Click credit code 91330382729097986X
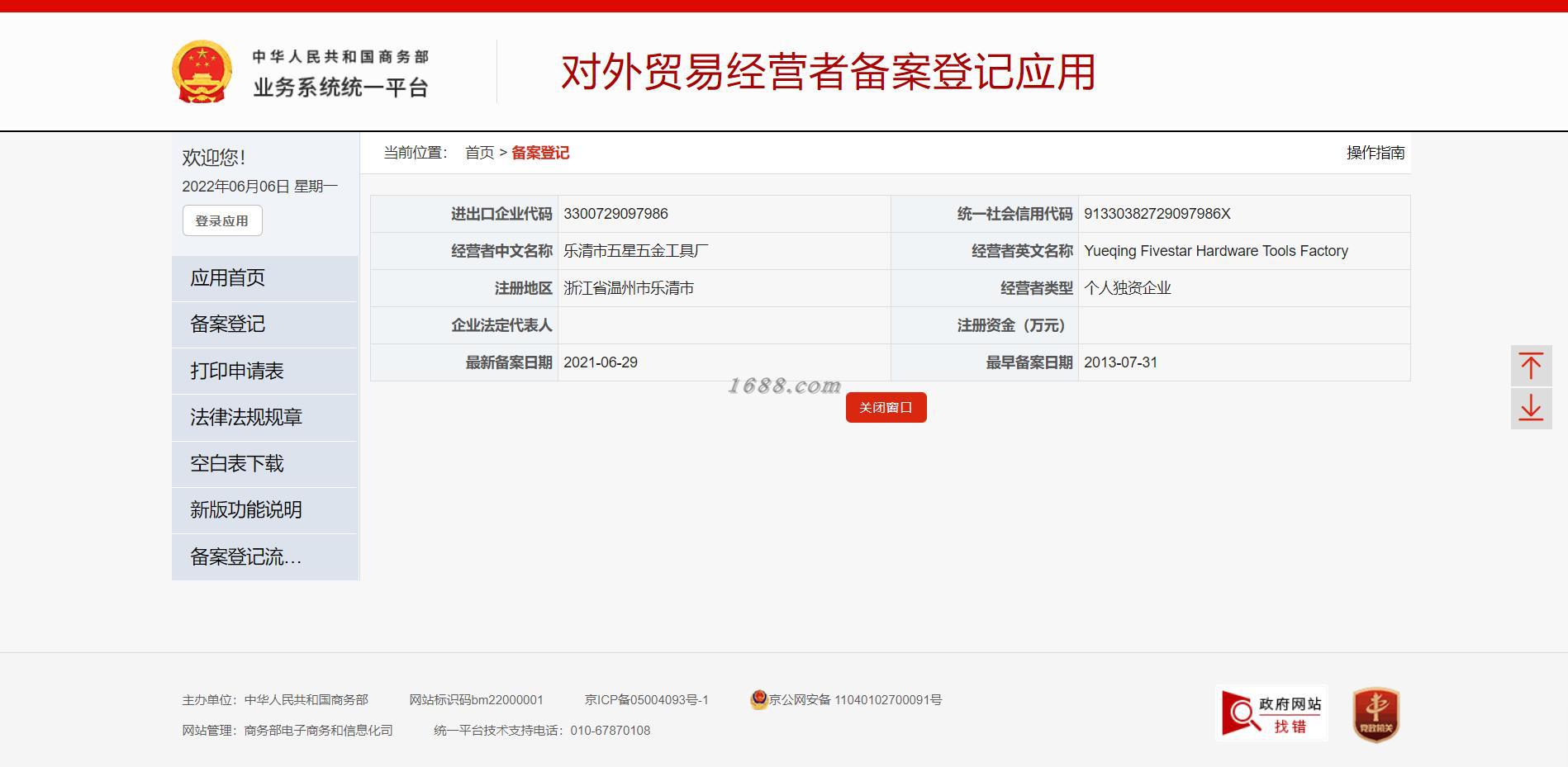The image size is (1568, 767). point(1157,214)
